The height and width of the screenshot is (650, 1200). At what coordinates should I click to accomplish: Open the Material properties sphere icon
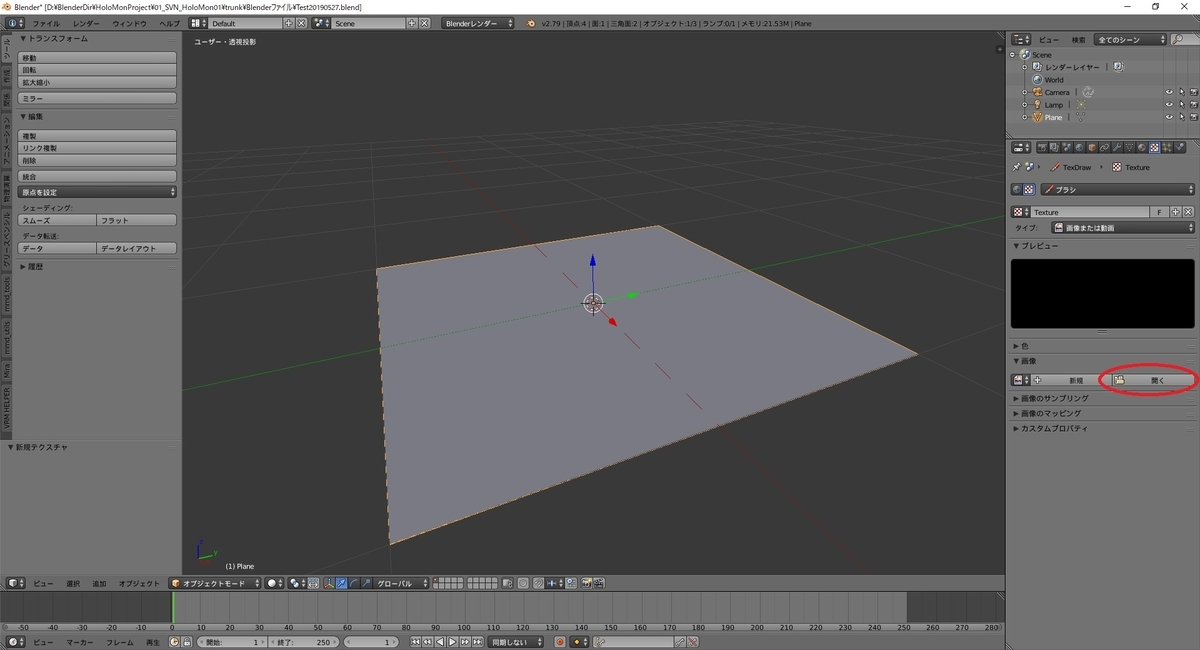1141,147
